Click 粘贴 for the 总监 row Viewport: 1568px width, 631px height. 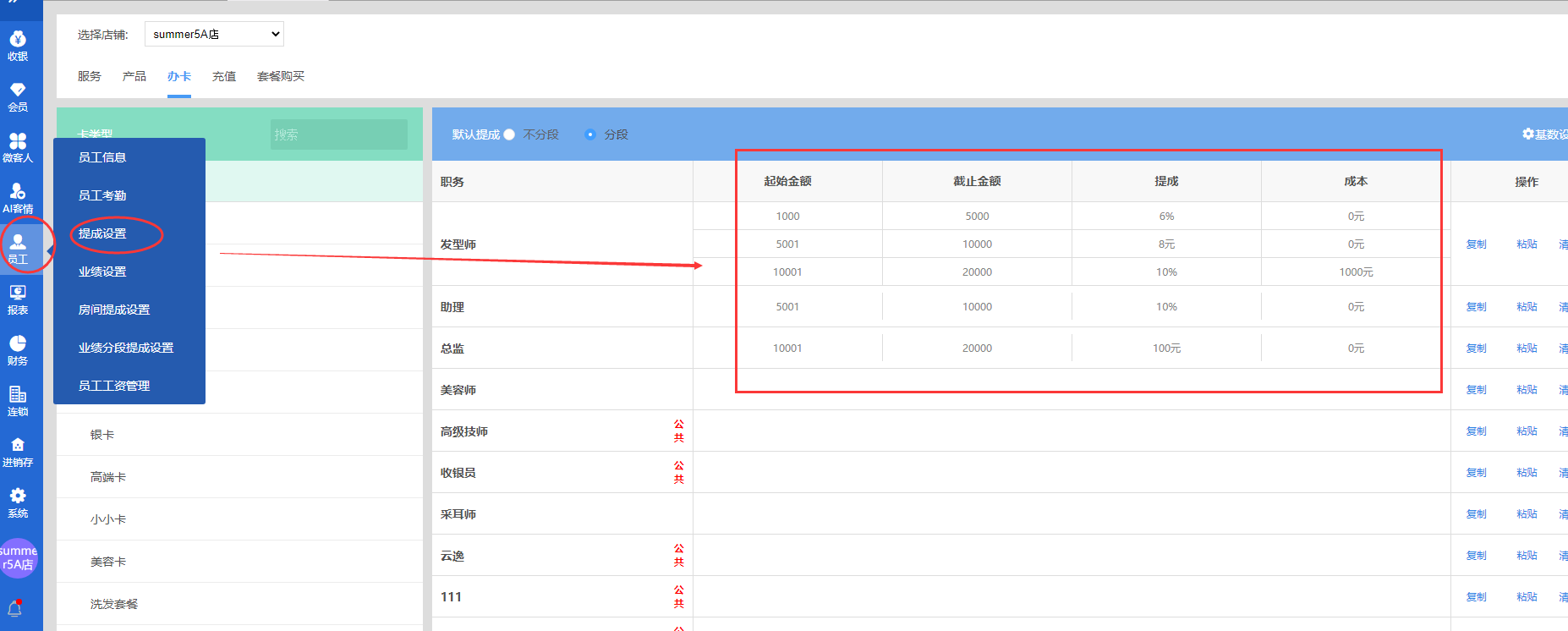[1527, 348]
